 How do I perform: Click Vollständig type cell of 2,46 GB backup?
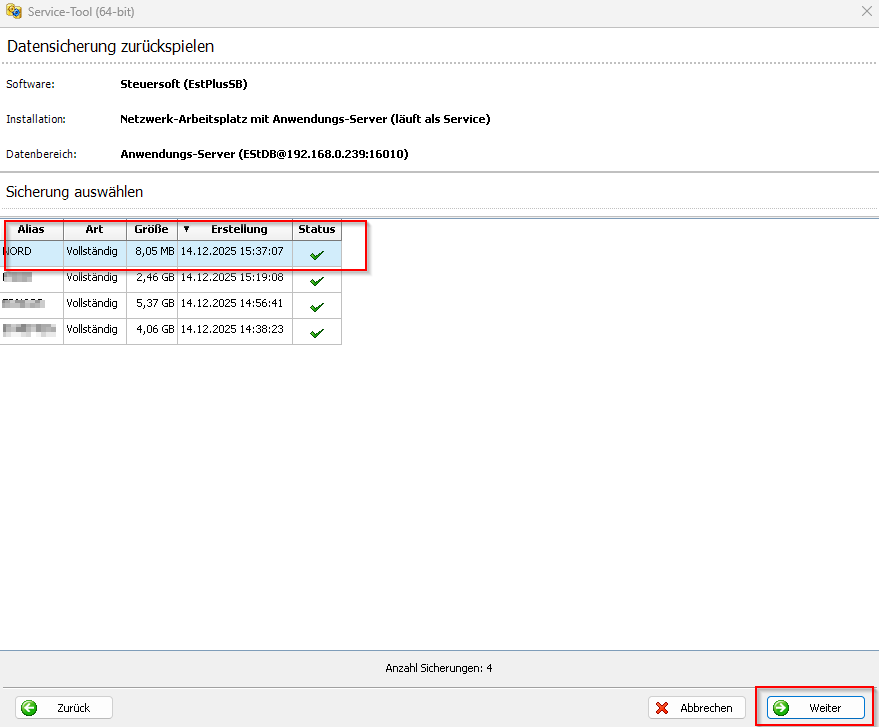pos(92,277)
